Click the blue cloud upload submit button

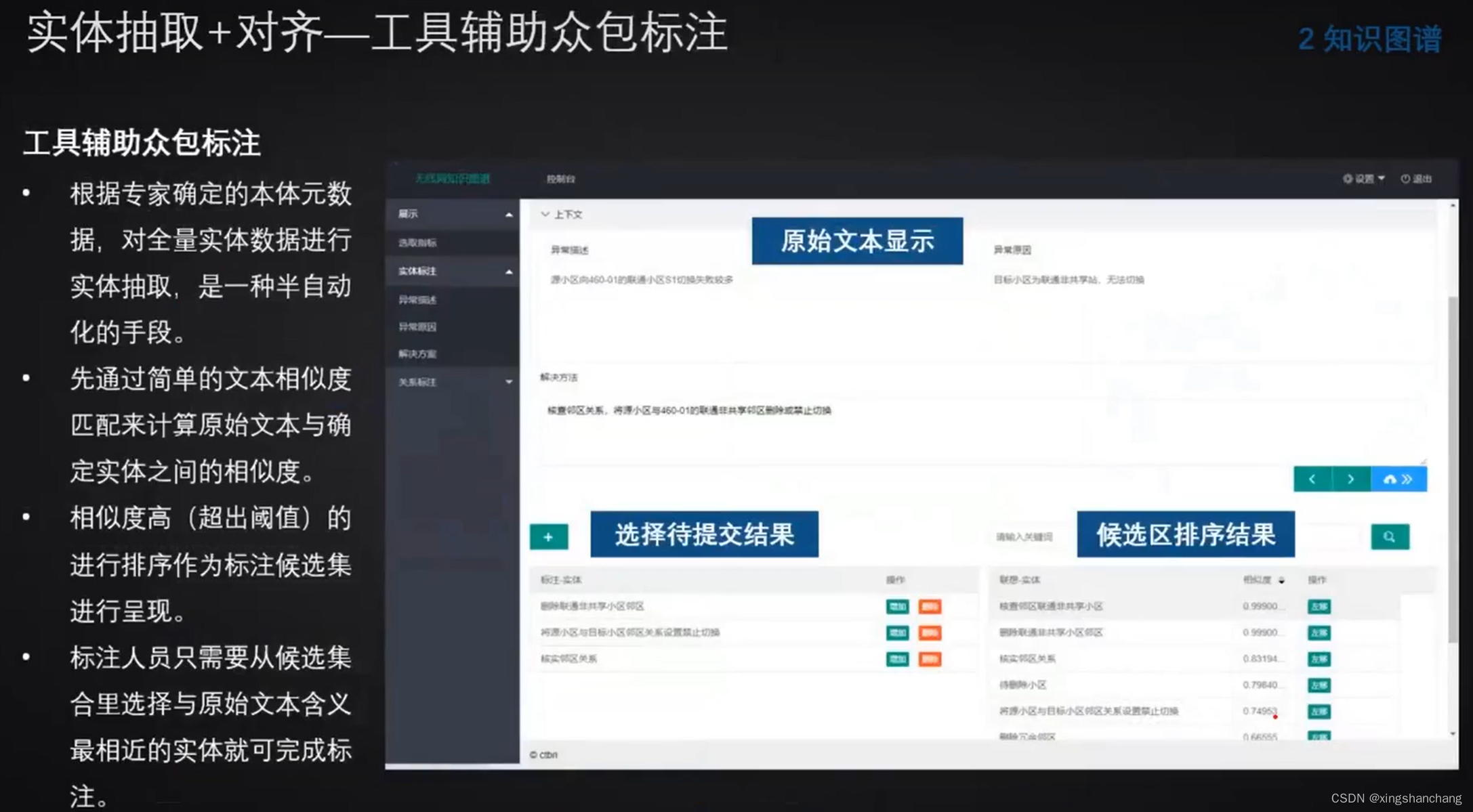click(1398, 479)
